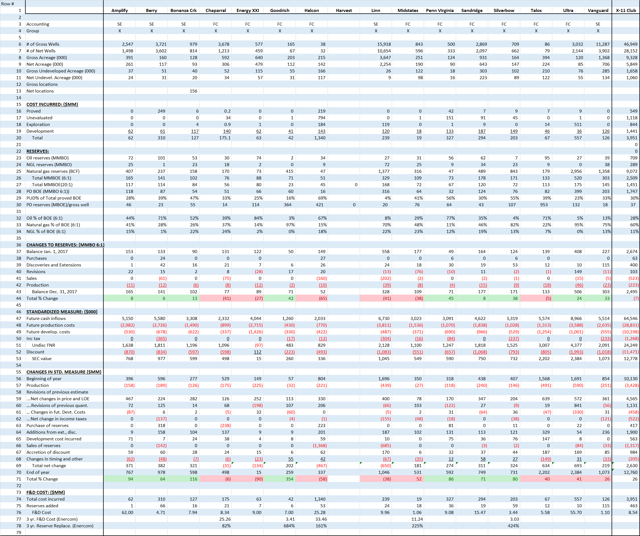This screenshot has height=536, width=640.
Task: Click the 'Harvest' column header
Action: (344, 11)
